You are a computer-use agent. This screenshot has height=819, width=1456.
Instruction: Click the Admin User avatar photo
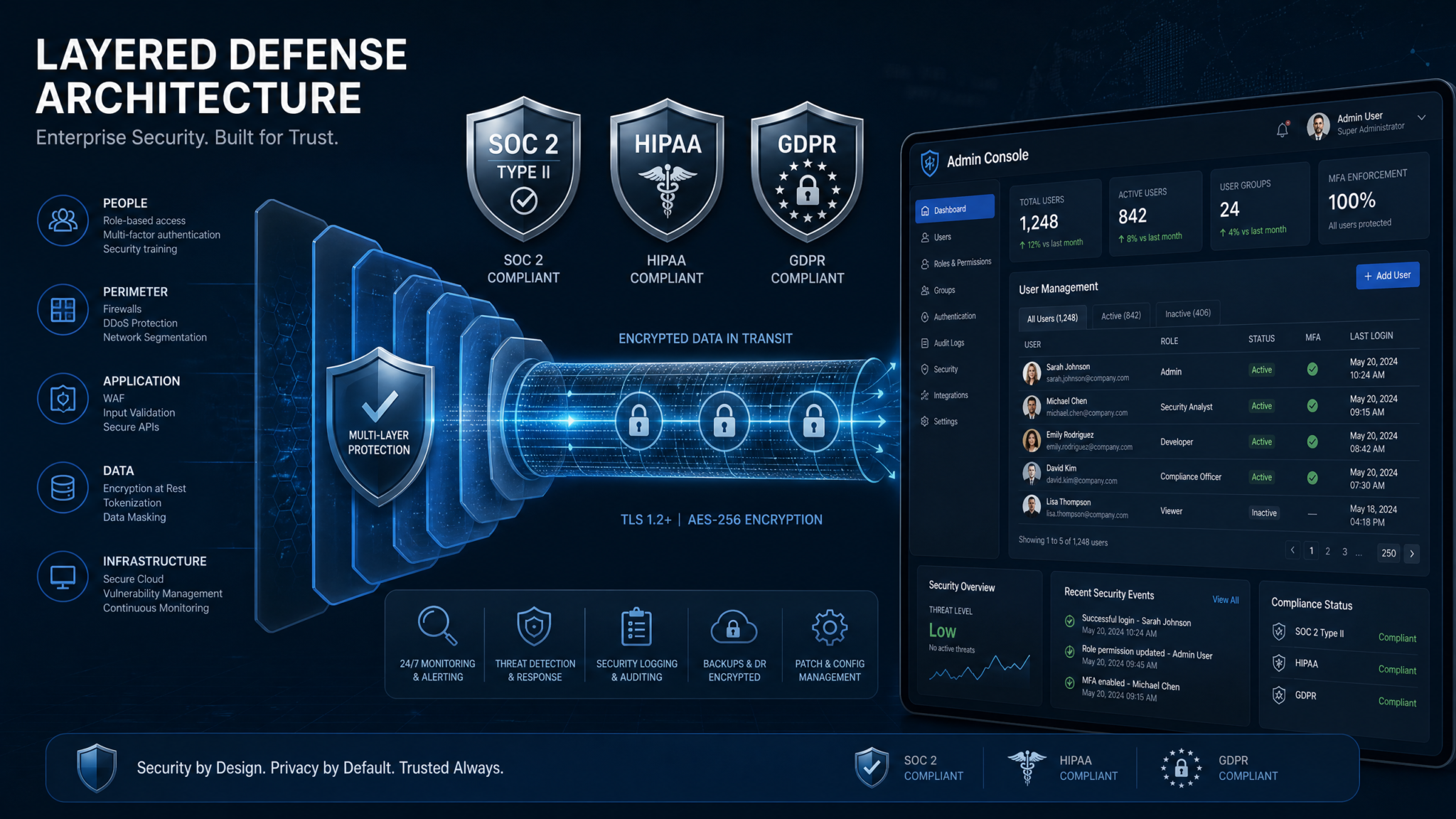tap(1319, 126)
